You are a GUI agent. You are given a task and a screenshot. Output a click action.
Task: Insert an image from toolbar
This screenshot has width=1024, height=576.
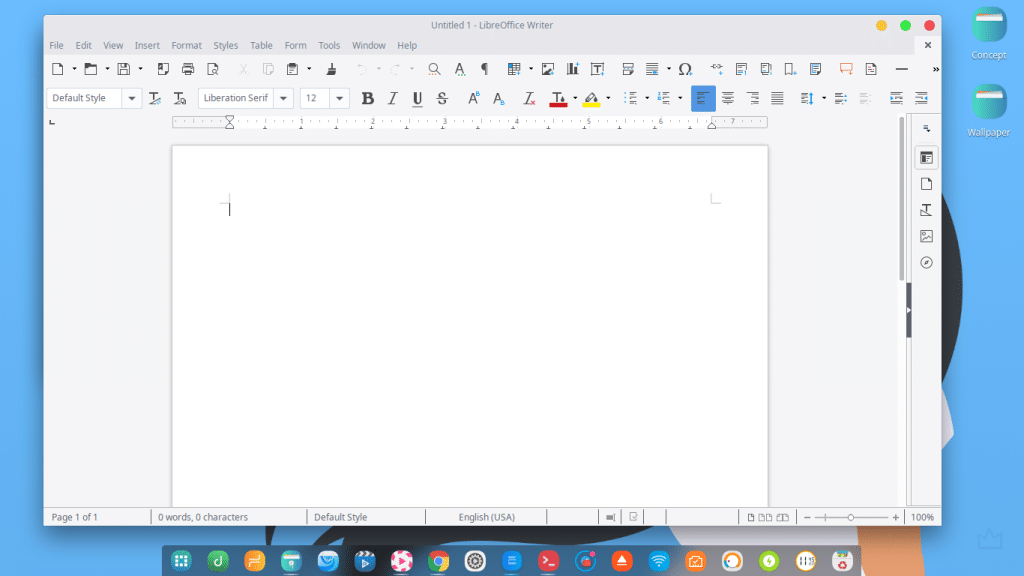tap(548, 69)
